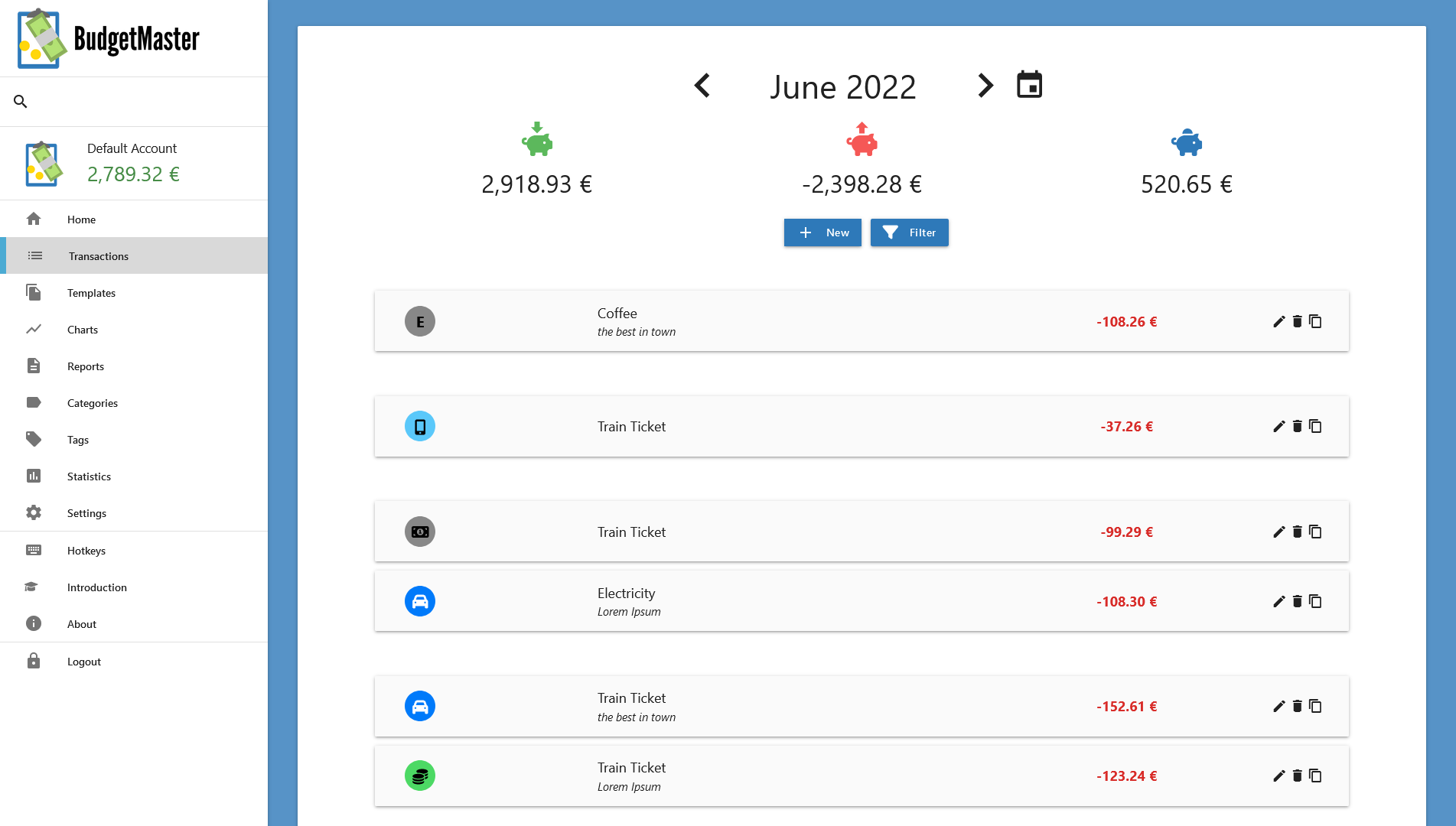This screenshot has width=1456, height=826.
Task: Click the Coffee transaction name
Action: click(617, 314)
